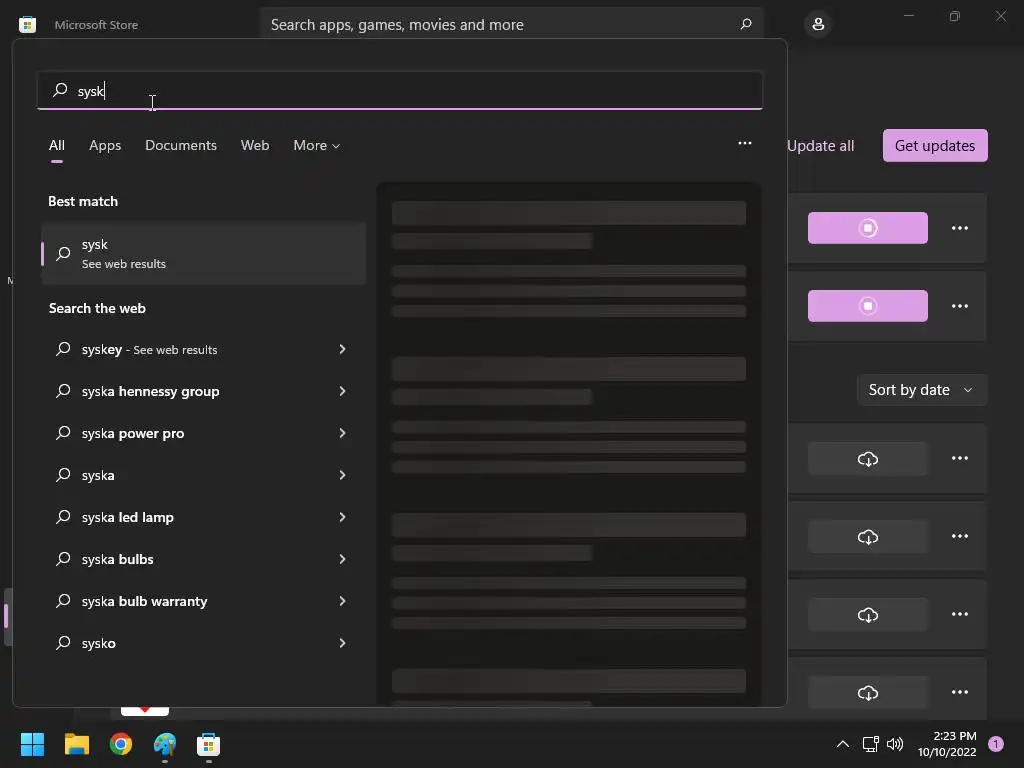Open the notification center badge
This screenshot has width=1024, height=768.
tap(995, 744)
